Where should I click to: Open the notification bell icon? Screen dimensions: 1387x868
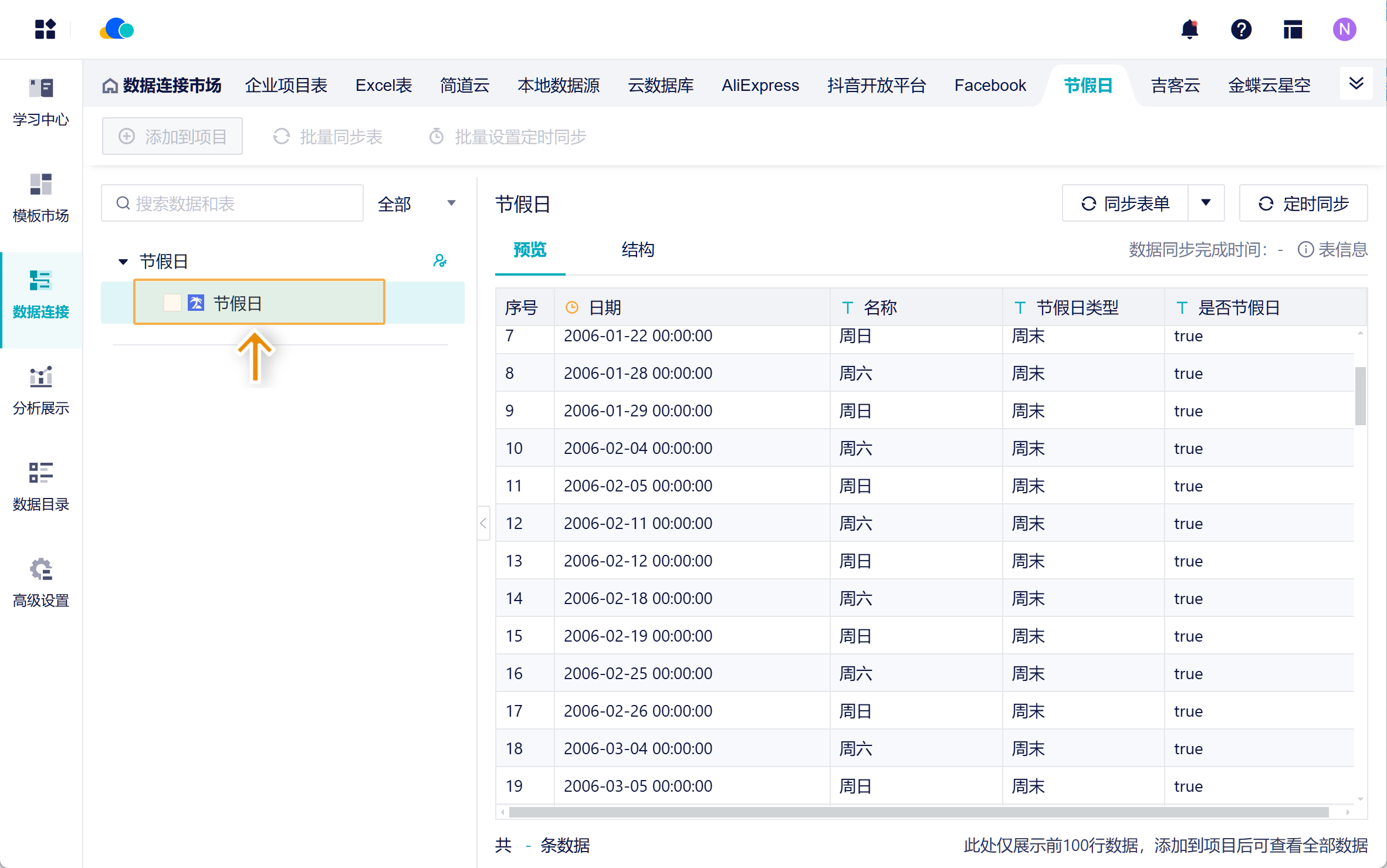pyautogui.click(x=1189, y=29)
